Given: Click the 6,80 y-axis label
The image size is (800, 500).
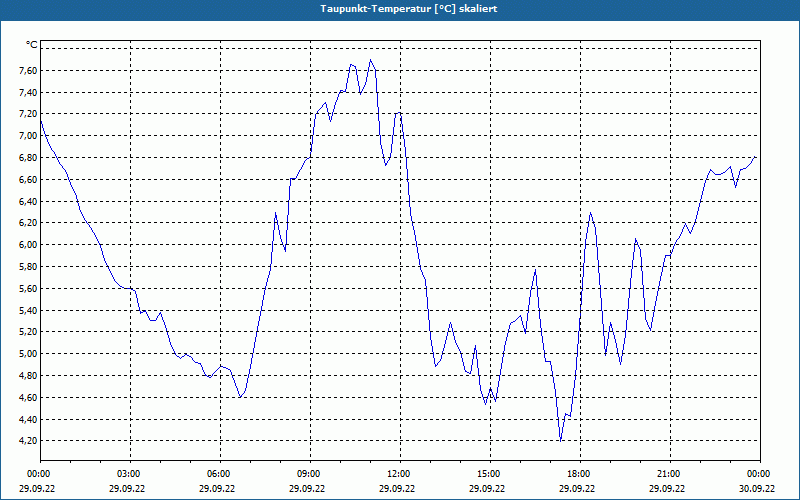Looking at the screenshot, I should click(x=28, y=158).
